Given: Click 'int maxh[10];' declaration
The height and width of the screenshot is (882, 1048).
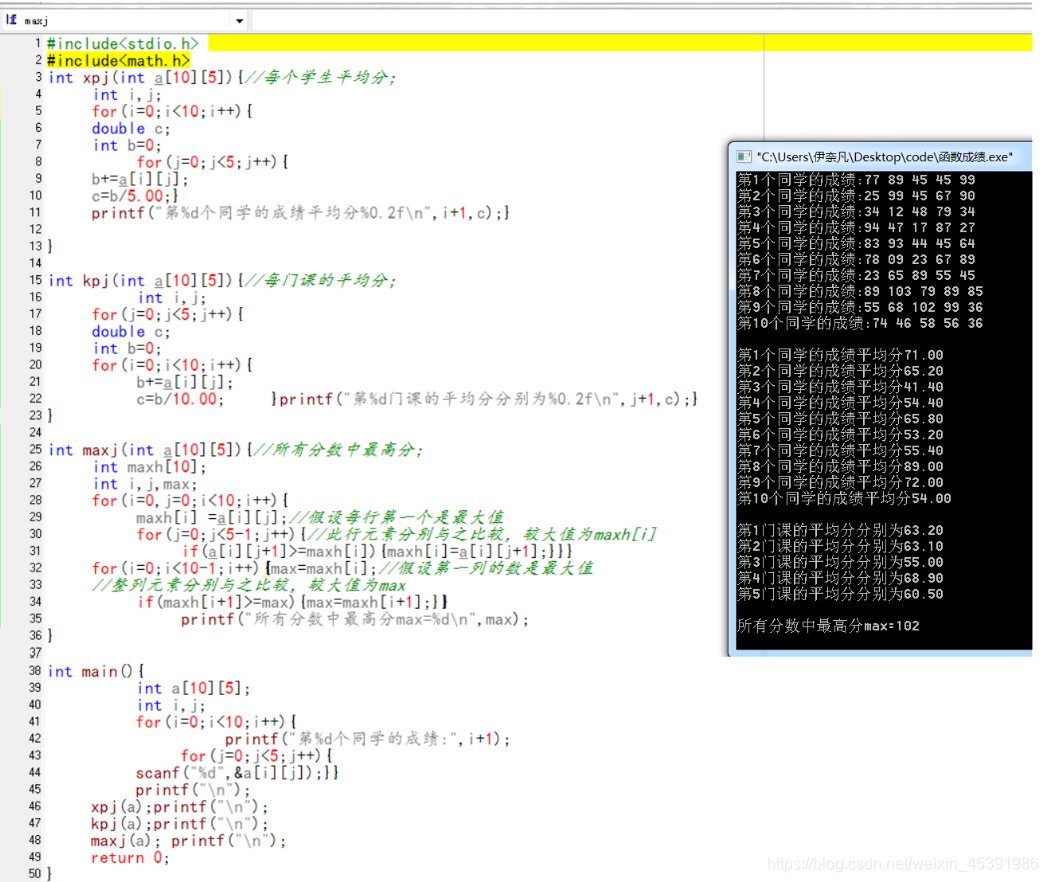Looking at the screenshot, I should (150, 467).
